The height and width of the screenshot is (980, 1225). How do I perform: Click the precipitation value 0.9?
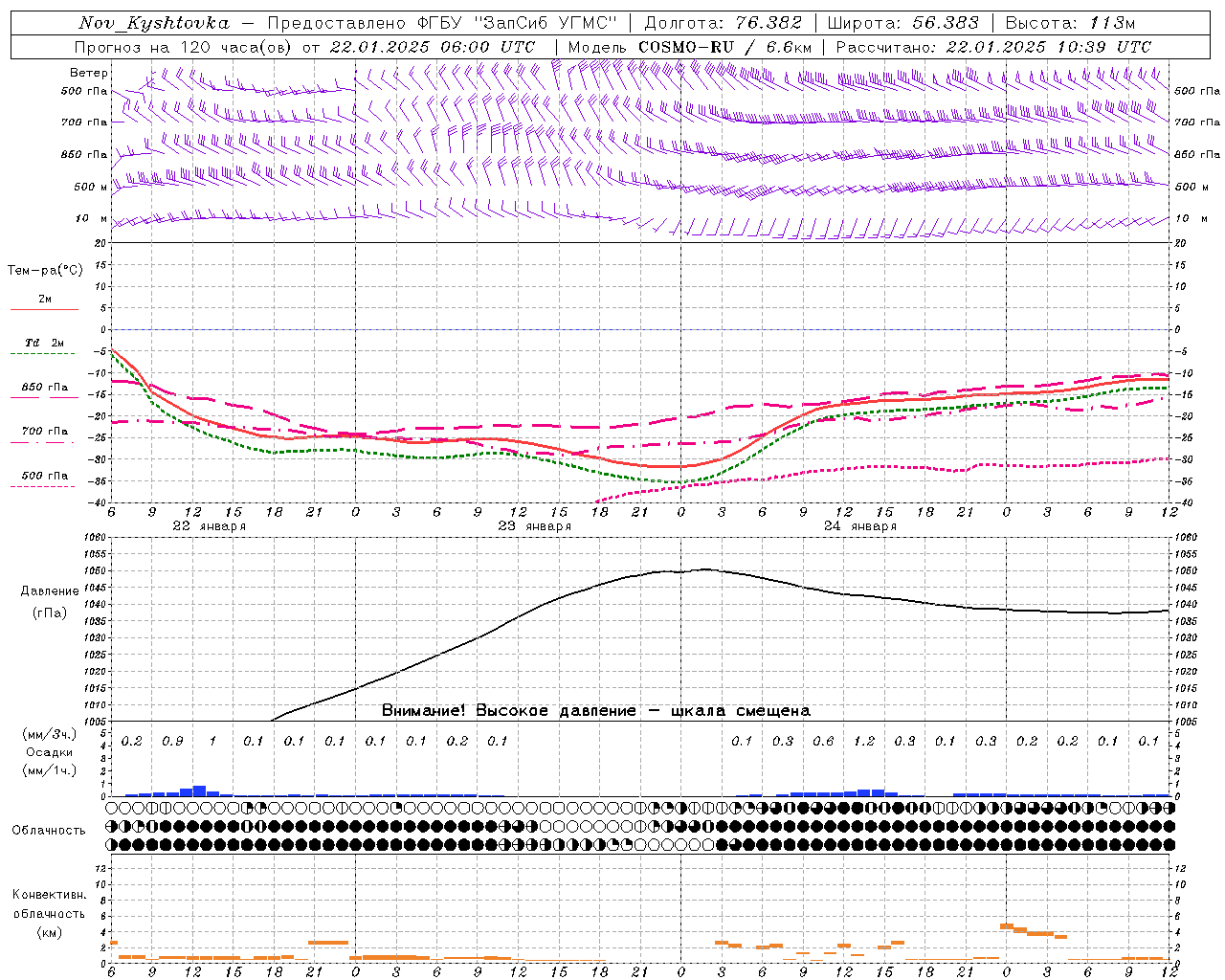(172, 742)
